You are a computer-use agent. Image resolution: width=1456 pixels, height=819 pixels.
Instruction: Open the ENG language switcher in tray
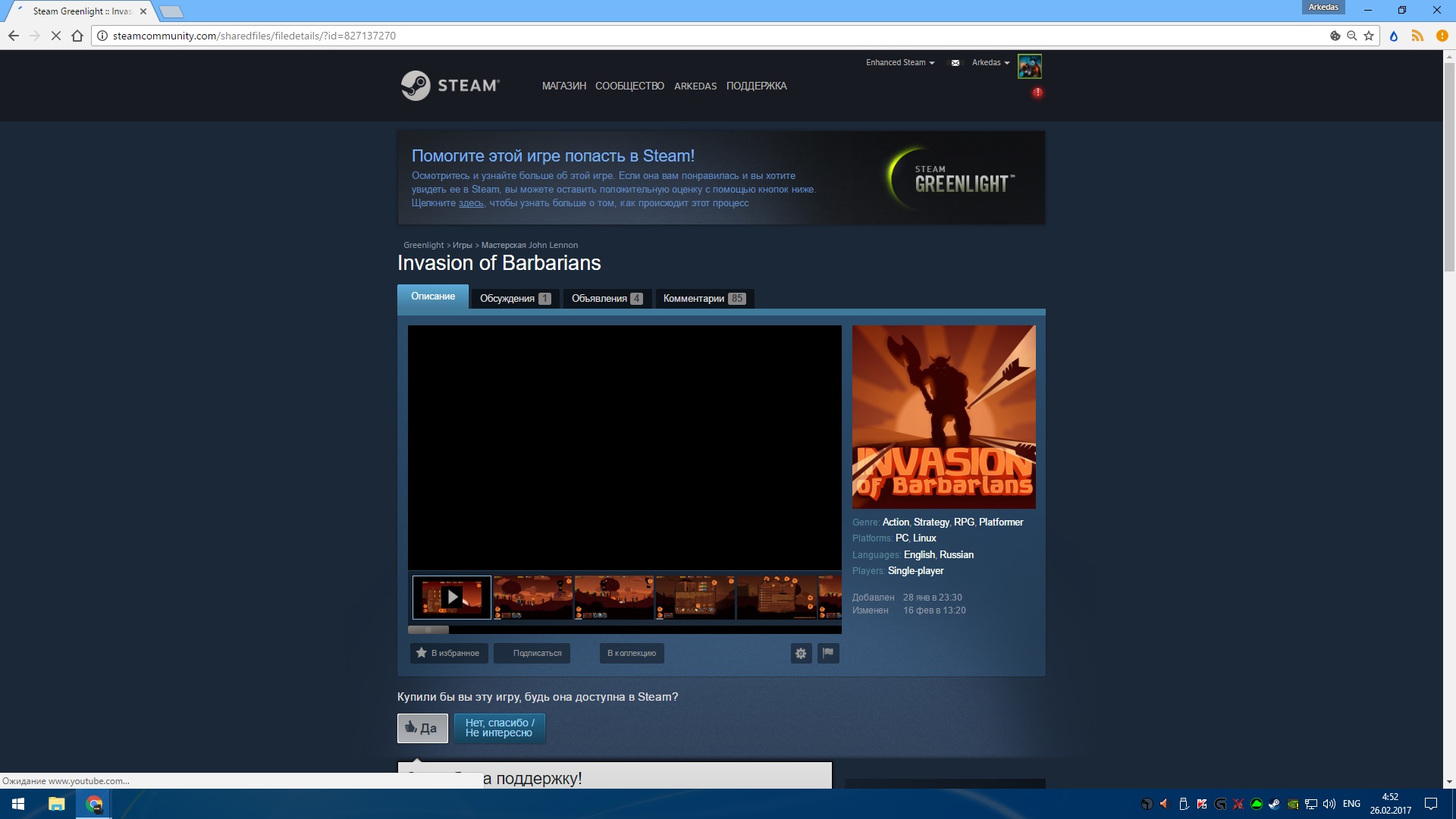[1351, 804]
